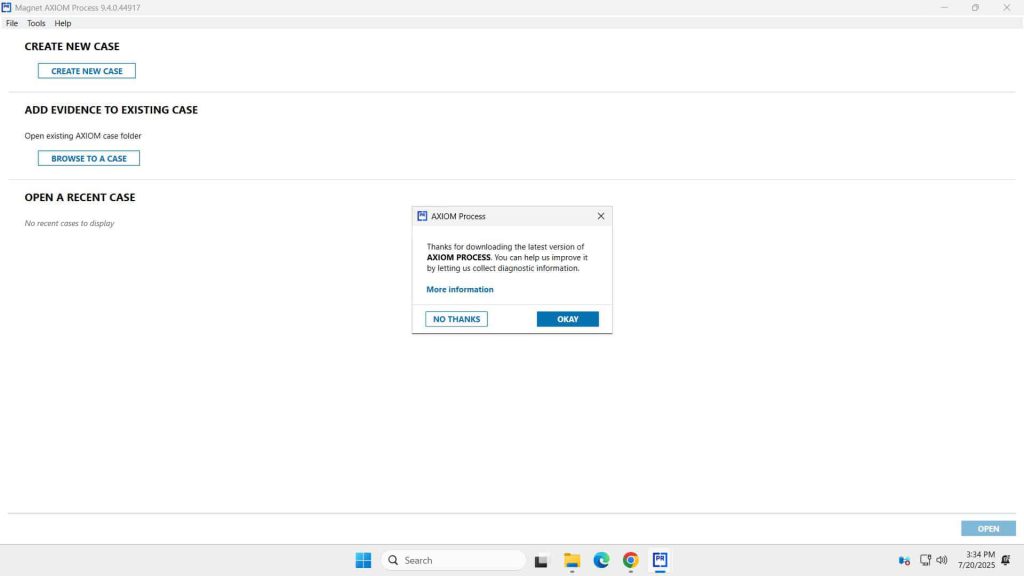This screenshot has height=576, width=1024.
Task: Open the network icon in system tray
Action: pos(926,560)
